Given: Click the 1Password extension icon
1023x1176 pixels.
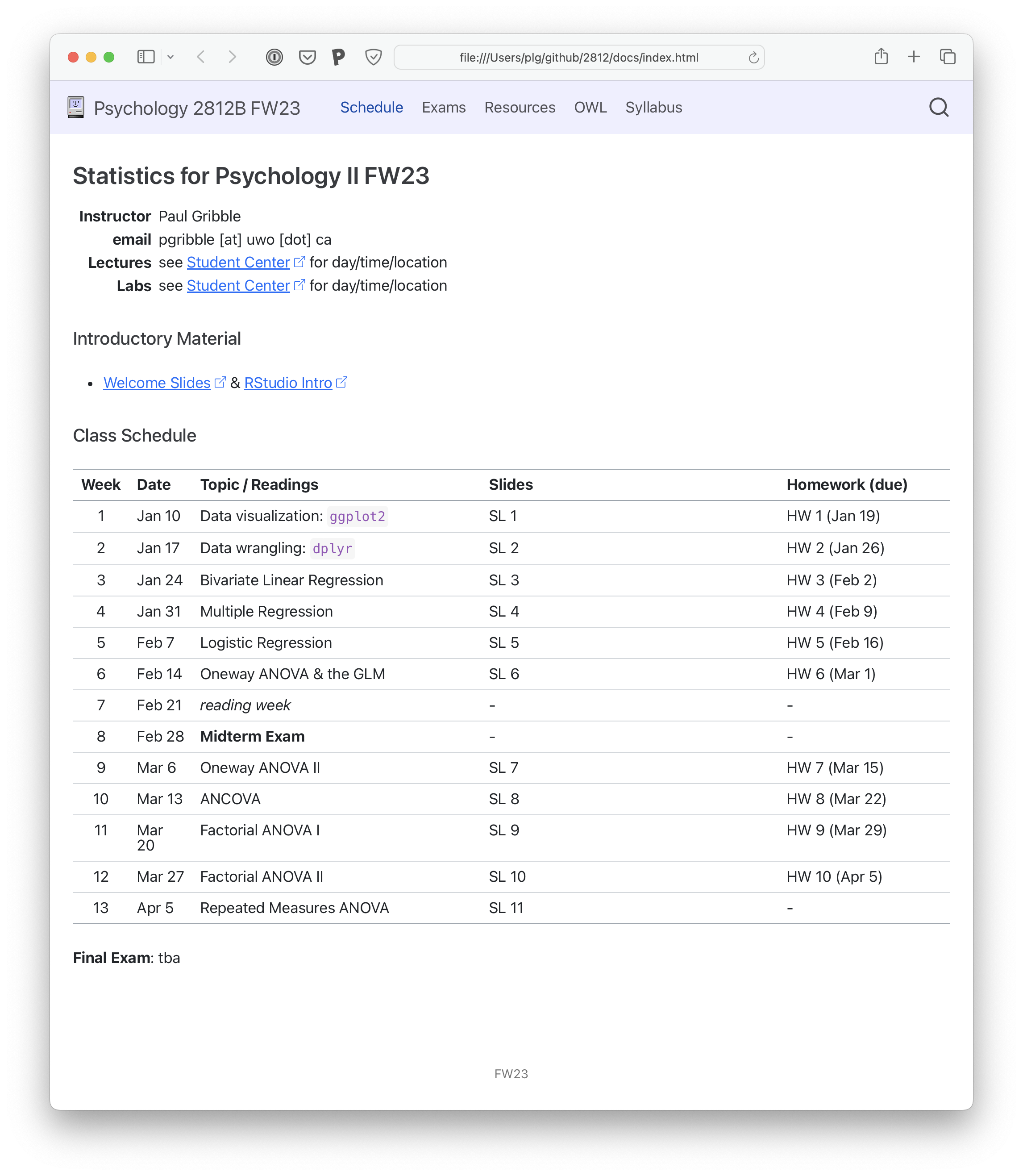Looking at the screenshot, I should click(x=274, y=57).
